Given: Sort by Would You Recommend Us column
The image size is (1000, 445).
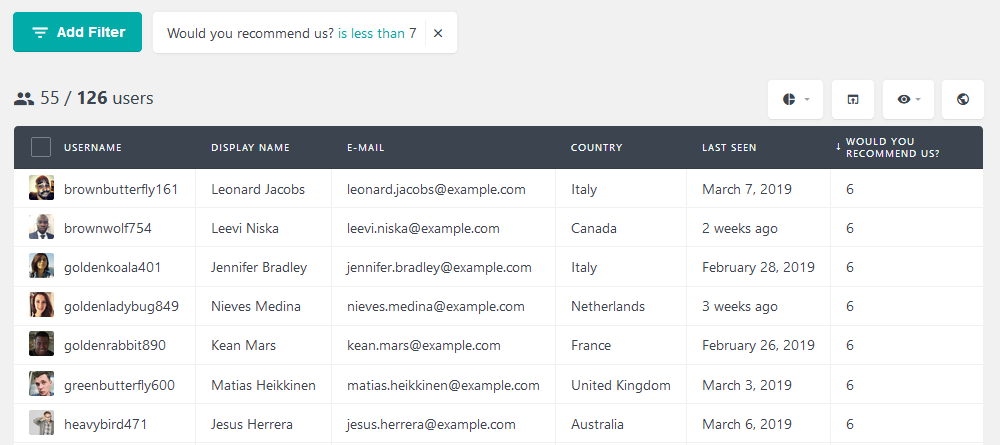Looking at the screenshot, I should pyautogui.click(x=892, y=147).
